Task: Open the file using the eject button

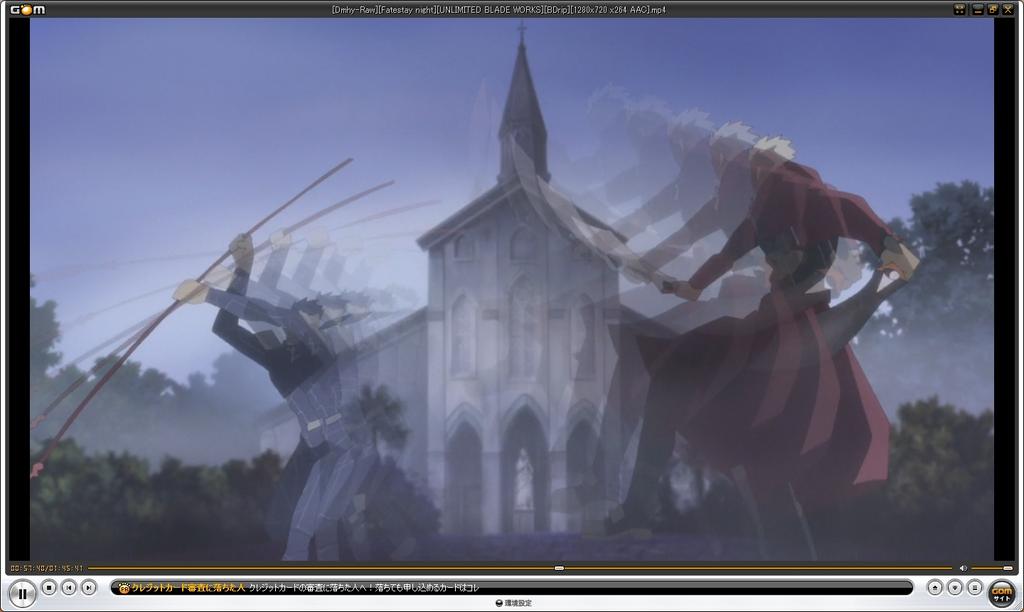Action: tap(935, 588)
